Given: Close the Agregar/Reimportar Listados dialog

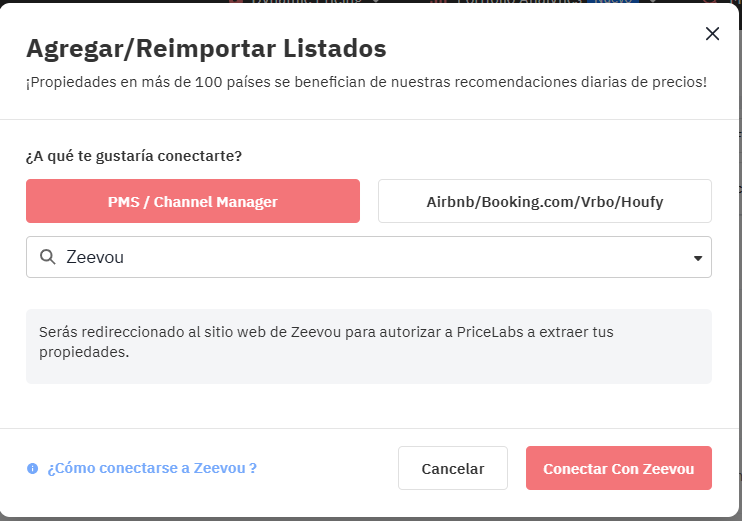Looking at the screenshot, I should click(712, 34).
